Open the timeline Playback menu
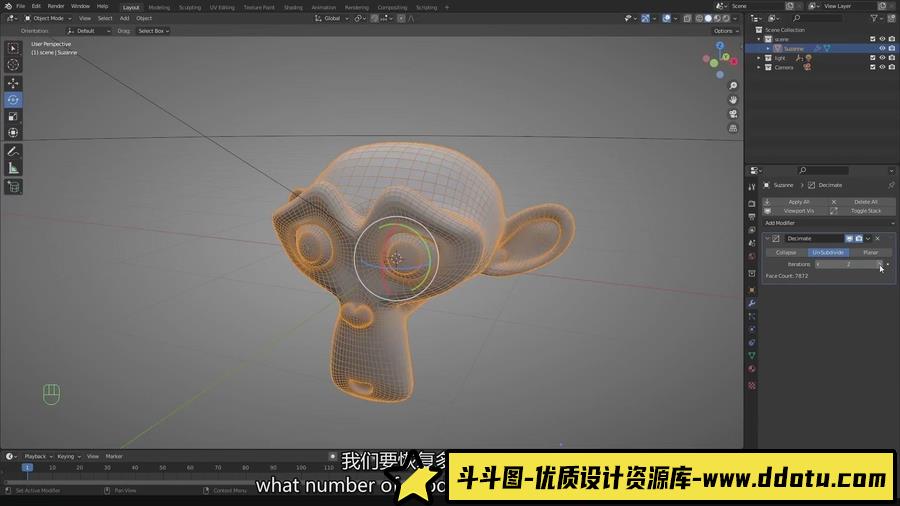900x506 pixels. [38, 457]
